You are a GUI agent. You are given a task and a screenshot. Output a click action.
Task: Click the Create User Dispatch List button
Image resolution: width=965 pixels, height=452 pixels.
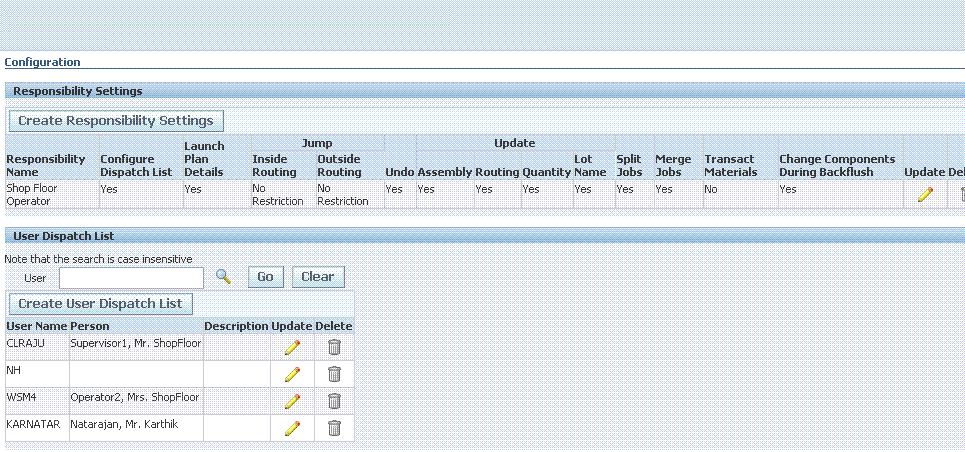(x=100, y=304)
